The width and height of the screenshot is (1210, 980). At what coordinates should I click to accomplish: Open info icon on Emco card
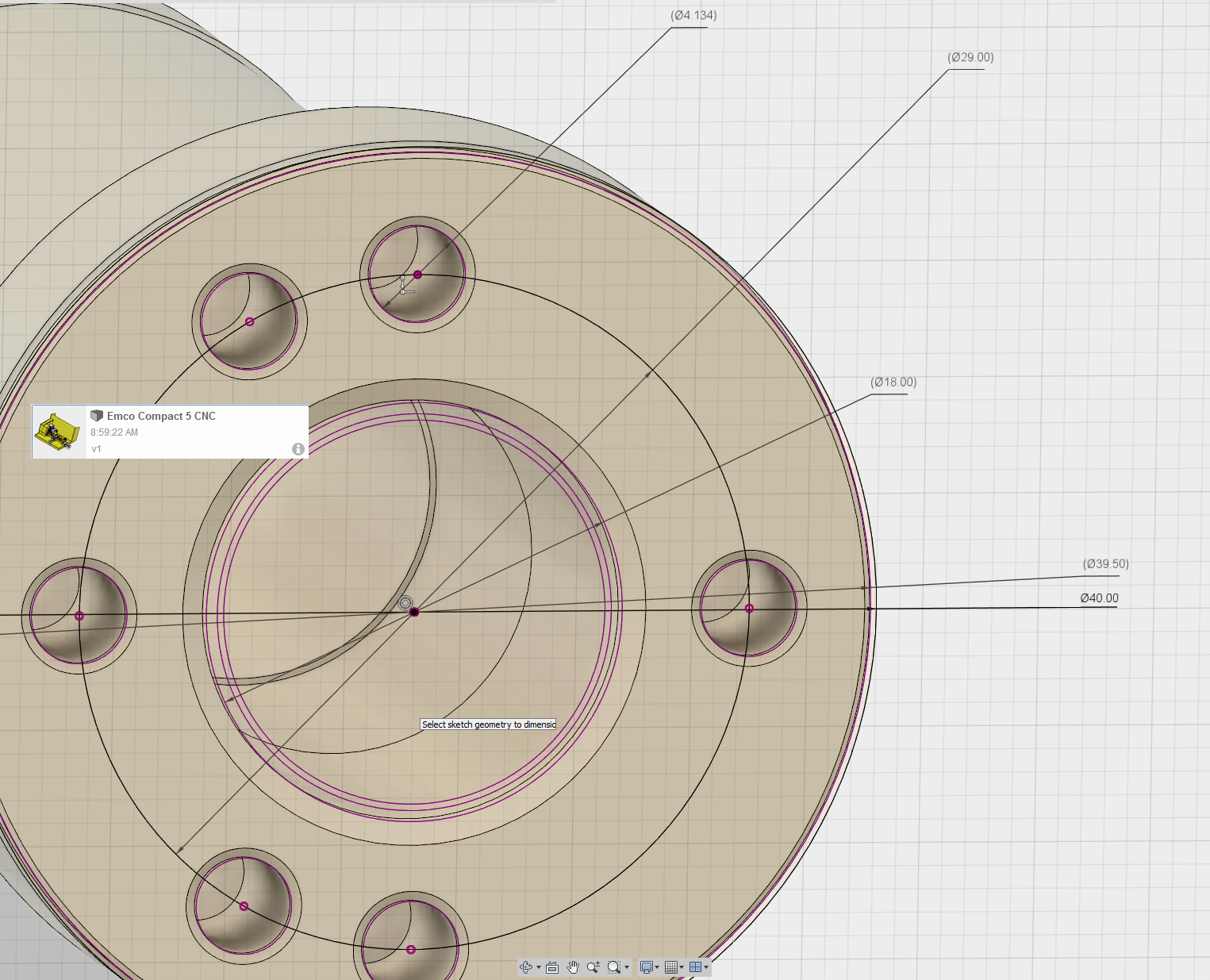[298, 449]
